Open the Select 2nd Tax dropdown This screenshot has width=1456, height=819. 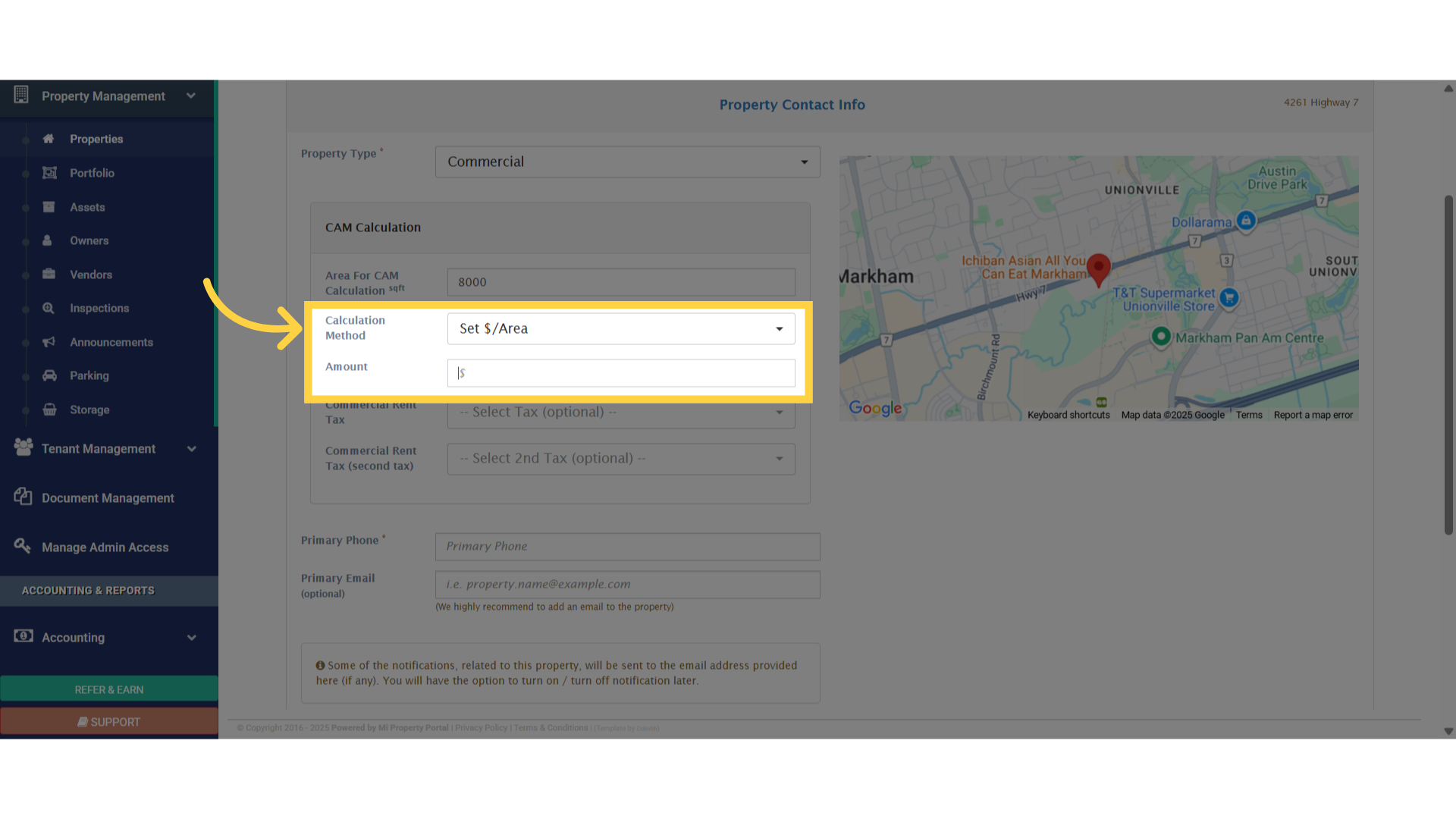pos(620,459)
